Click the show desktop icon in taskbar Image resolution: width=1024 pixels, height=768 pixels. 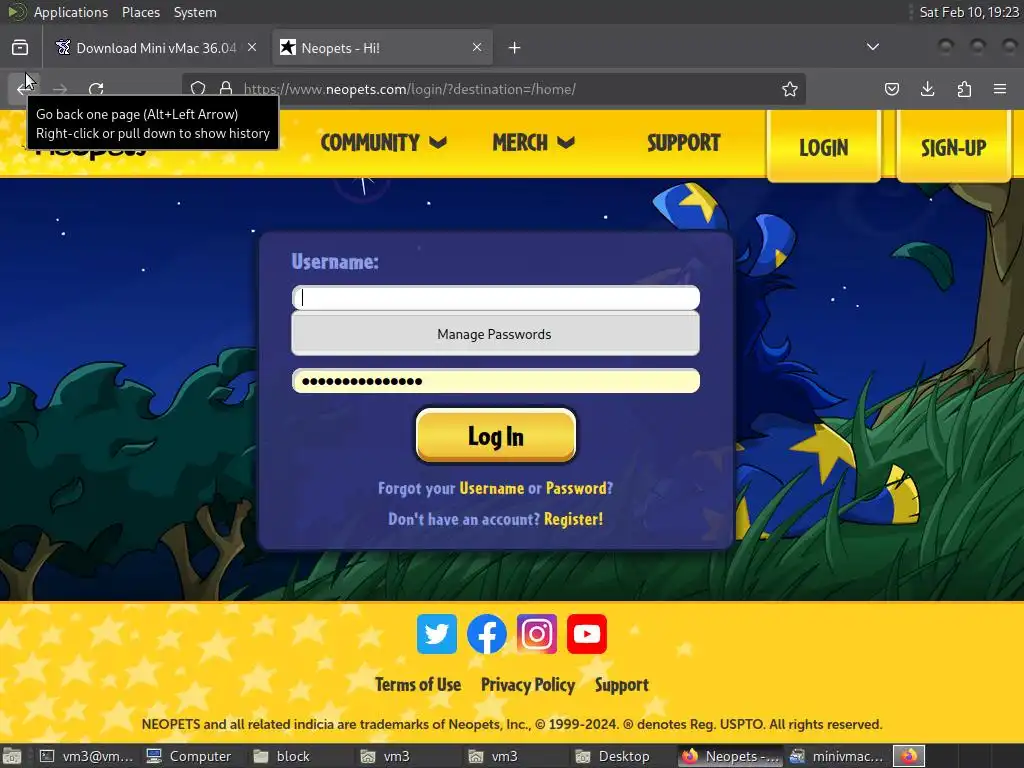pos(12,756)
